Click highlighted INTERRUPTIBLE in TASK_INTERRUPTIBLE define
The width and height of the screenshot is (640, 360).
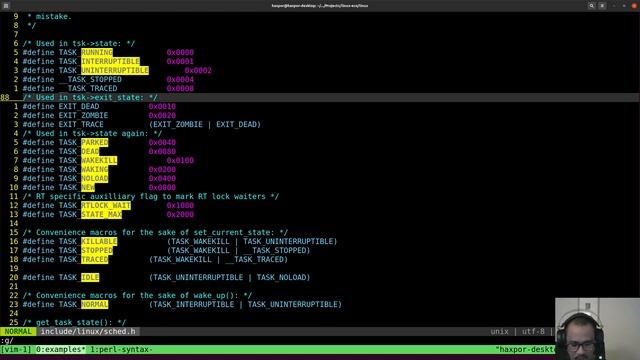point(110,61)
